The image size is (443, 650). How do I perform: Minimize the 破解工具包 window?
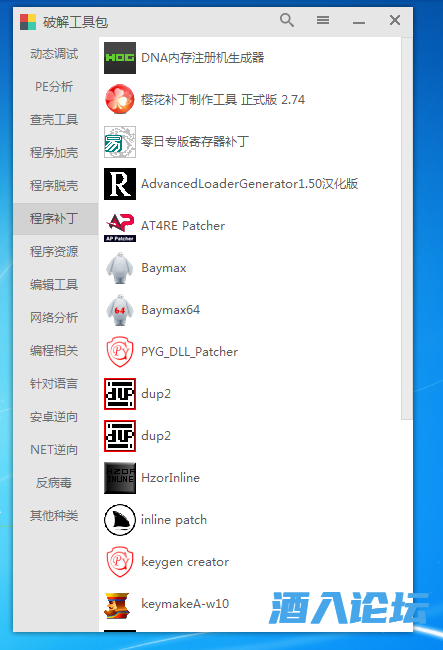tap(359, 22)
